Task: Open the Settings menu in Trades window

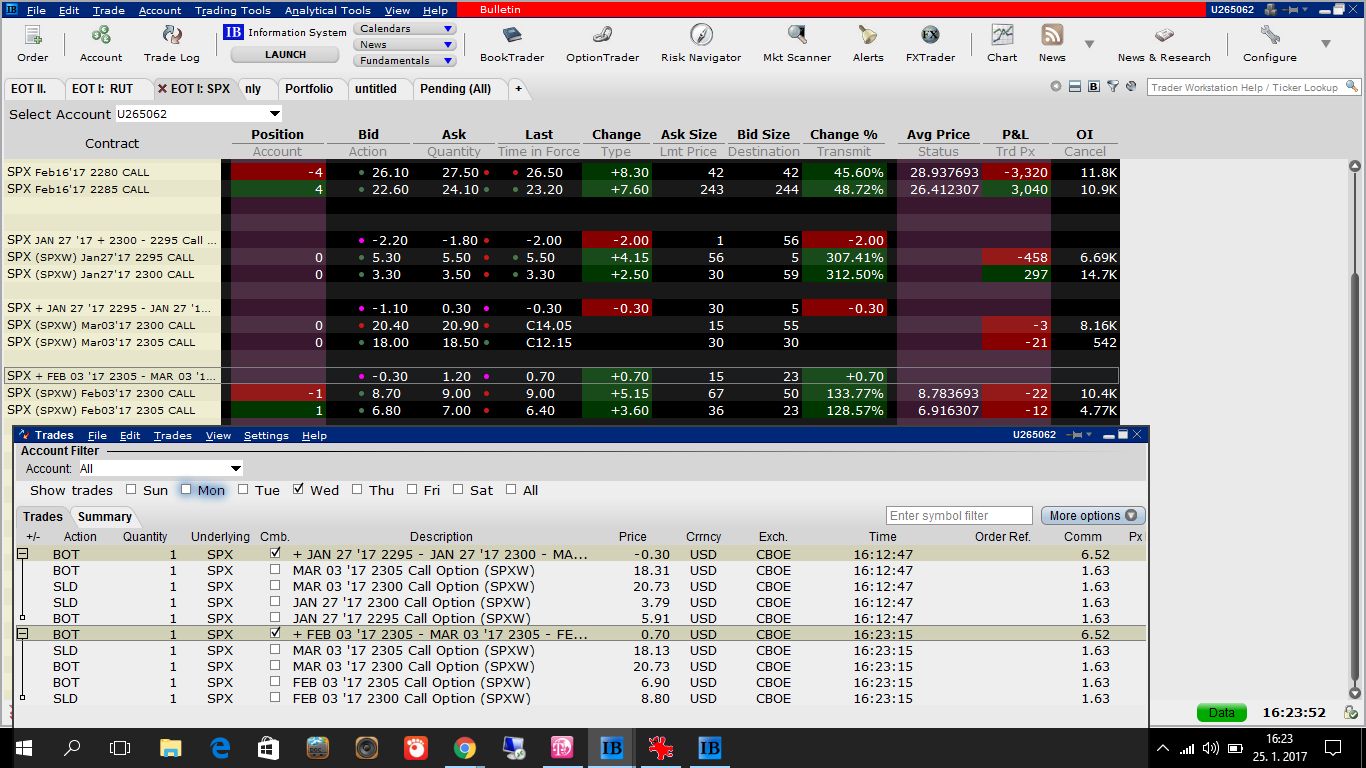Action: click(x=266, y=436)
